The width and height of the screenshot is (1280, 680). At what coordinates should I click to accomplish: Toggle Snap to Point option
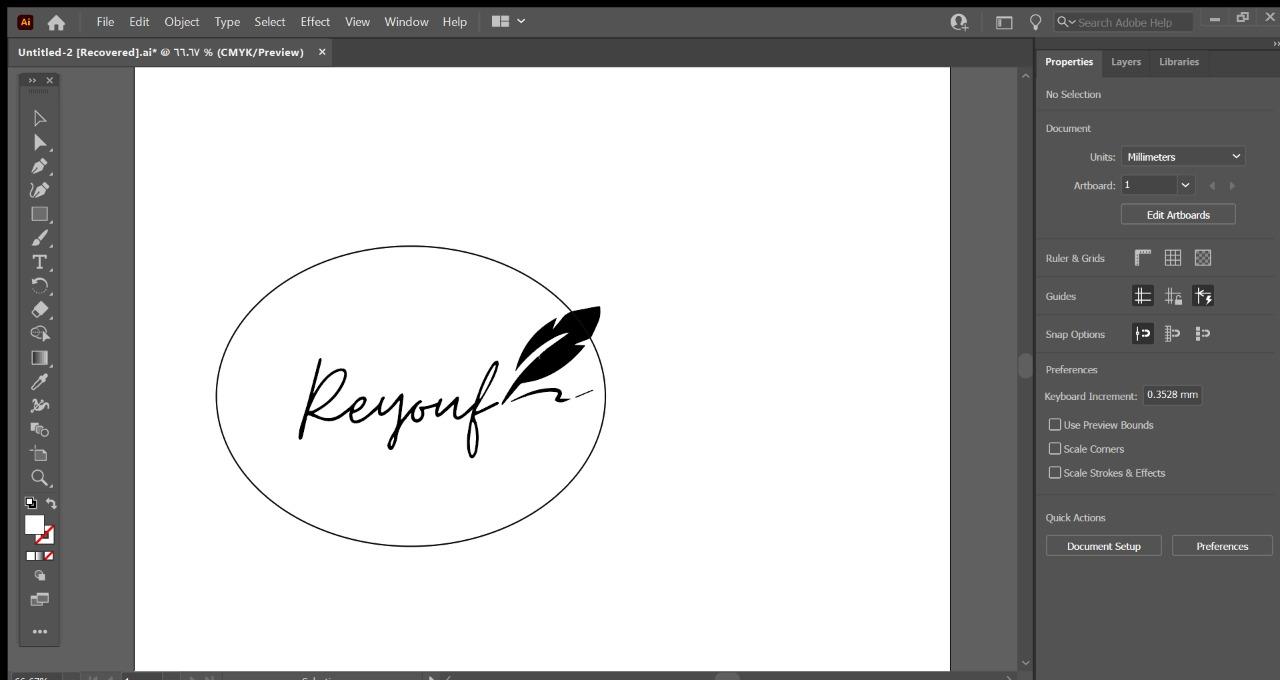(x=1143, y=334)
